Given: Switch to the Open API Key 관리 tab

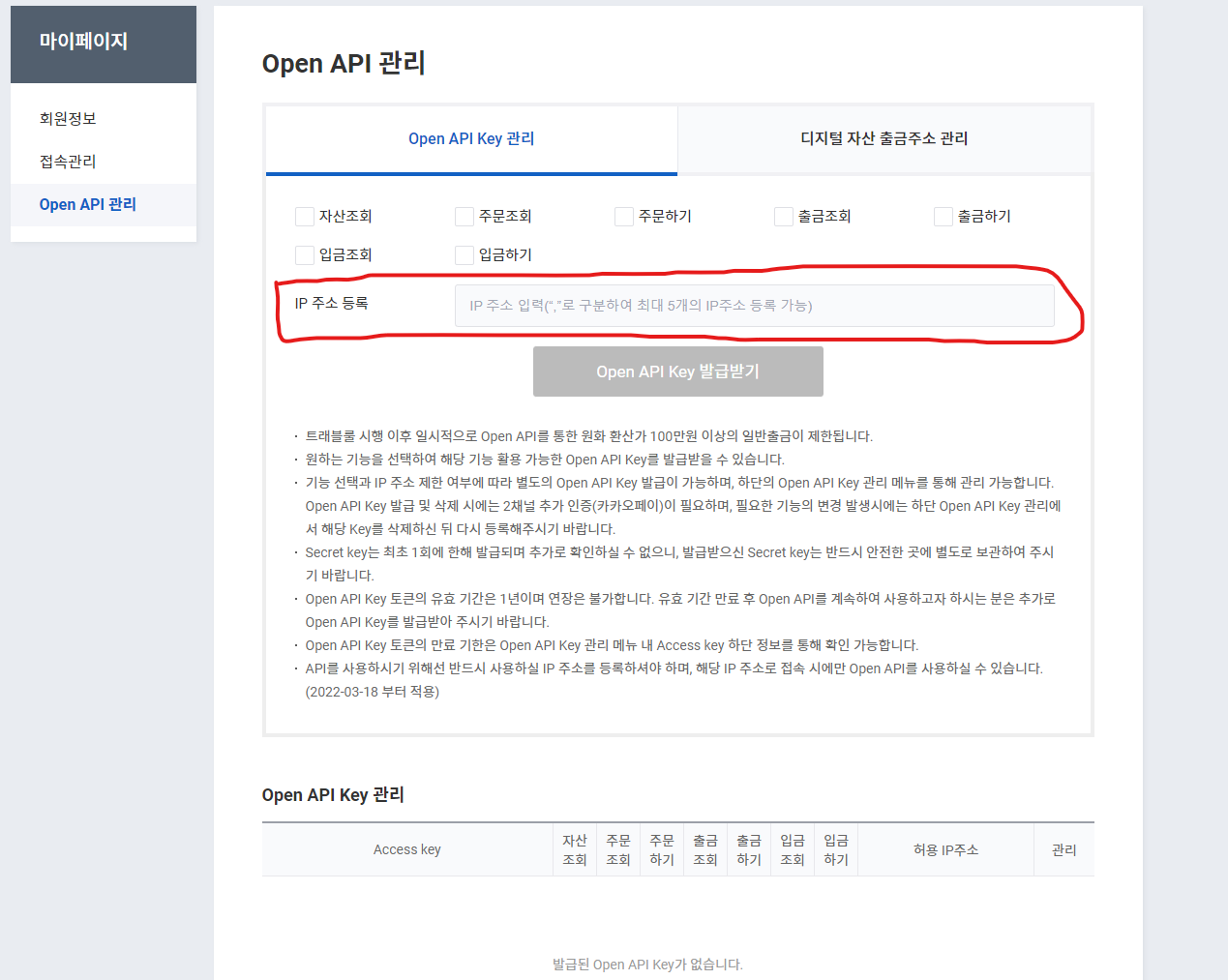Looking at the screenshot, I should [x=471, y=139].
